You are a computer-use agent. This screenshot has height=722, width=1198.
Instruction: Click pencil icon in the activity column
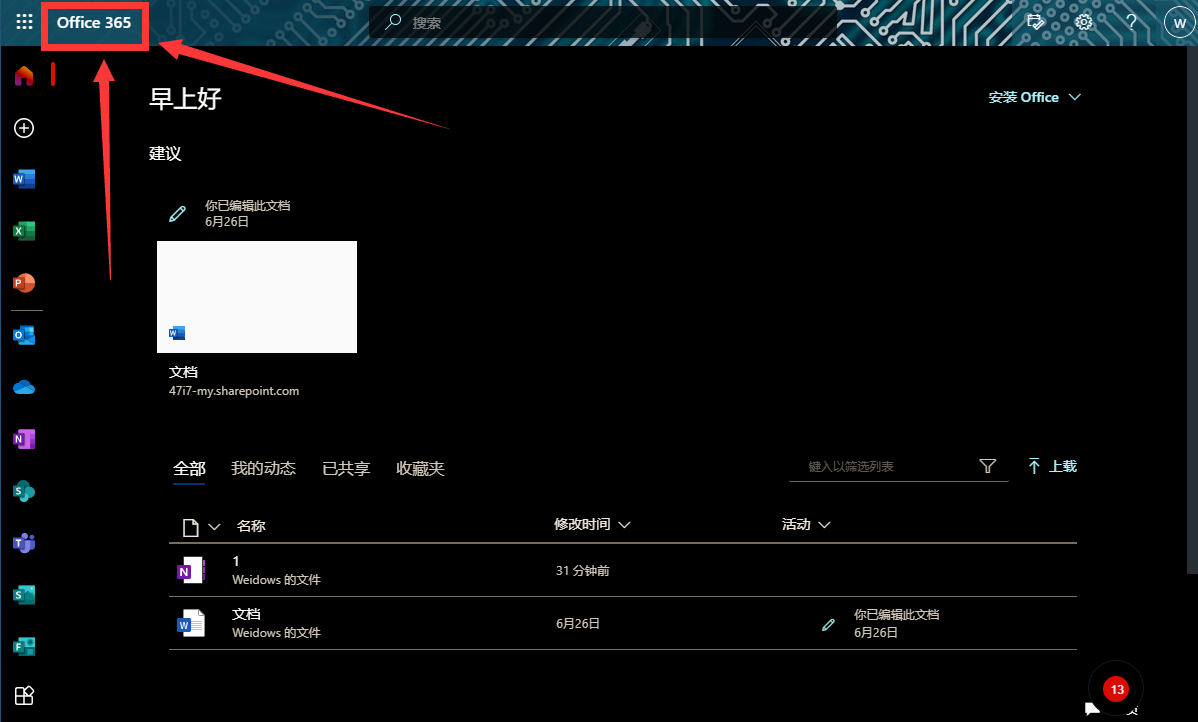[828, 625]
